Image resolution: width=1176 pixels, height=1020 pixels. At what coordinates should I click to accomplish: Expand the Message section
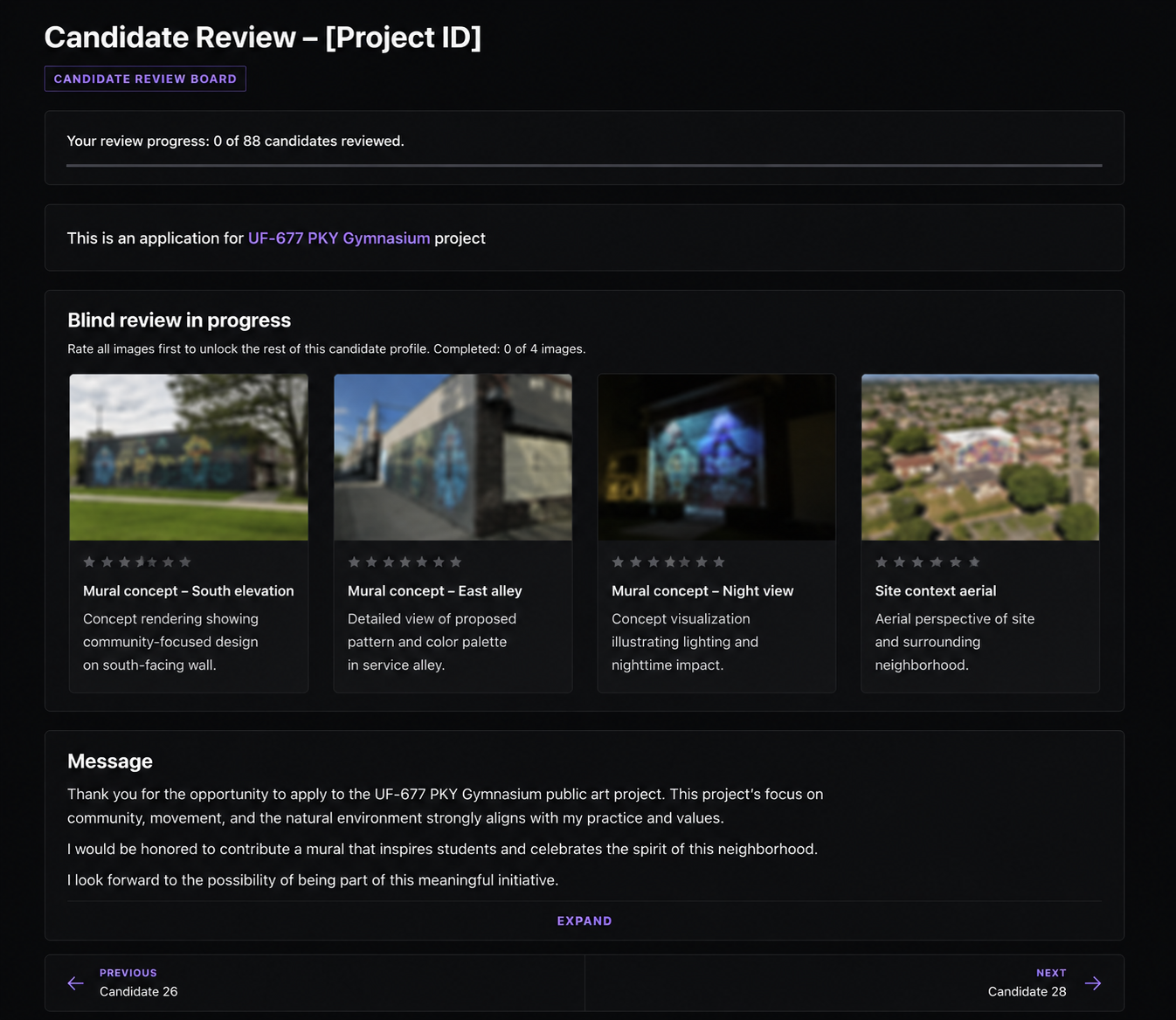[585, 920]
